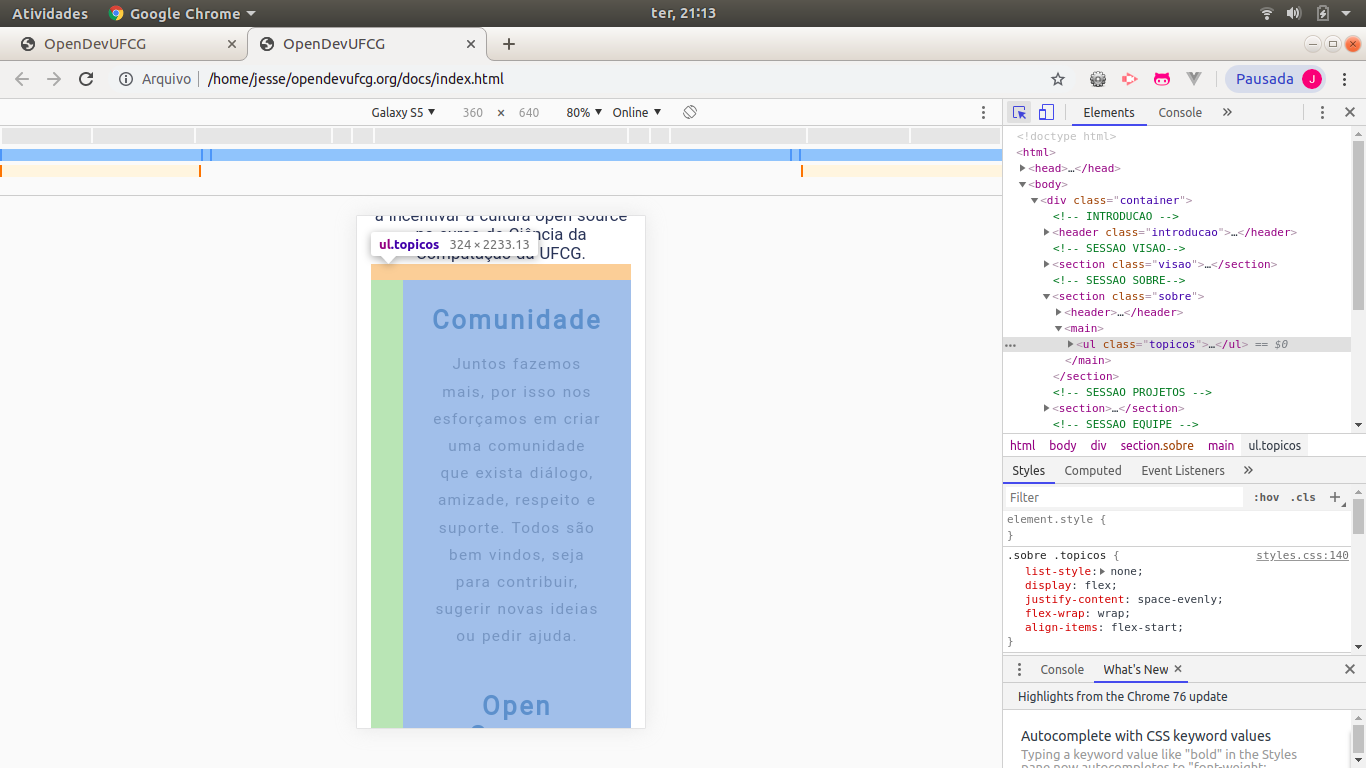Expand the ul topicos node

pos(1071,344)
